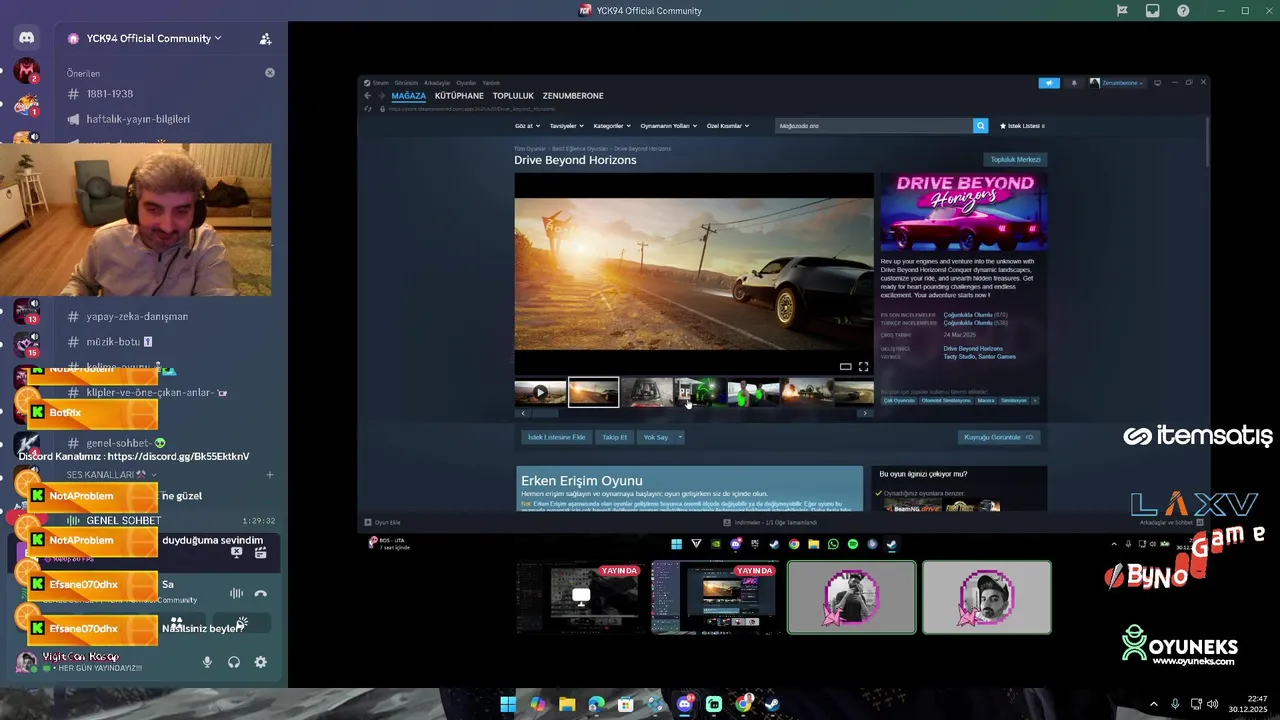The image size is (1280, 720).
Task: Dismiss the Önerilen suggested channels section
Action: point(269,73)
